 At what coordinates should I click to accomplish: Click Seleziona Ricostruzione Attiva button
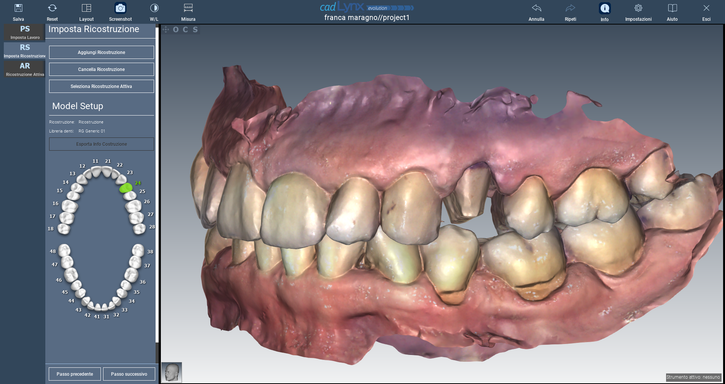101,87
